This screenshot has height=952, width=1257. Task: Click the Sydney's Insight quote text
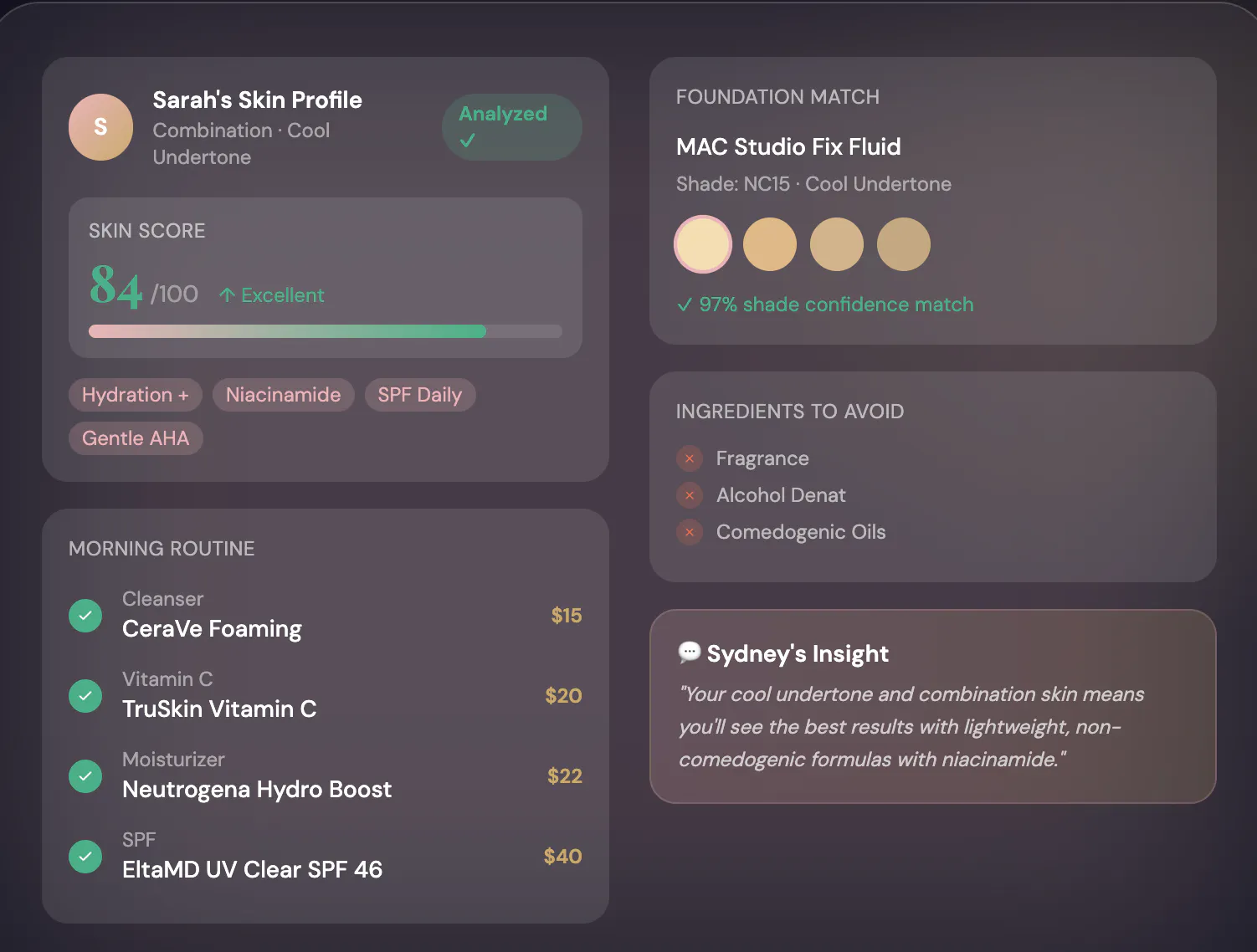tap(911, 727)
